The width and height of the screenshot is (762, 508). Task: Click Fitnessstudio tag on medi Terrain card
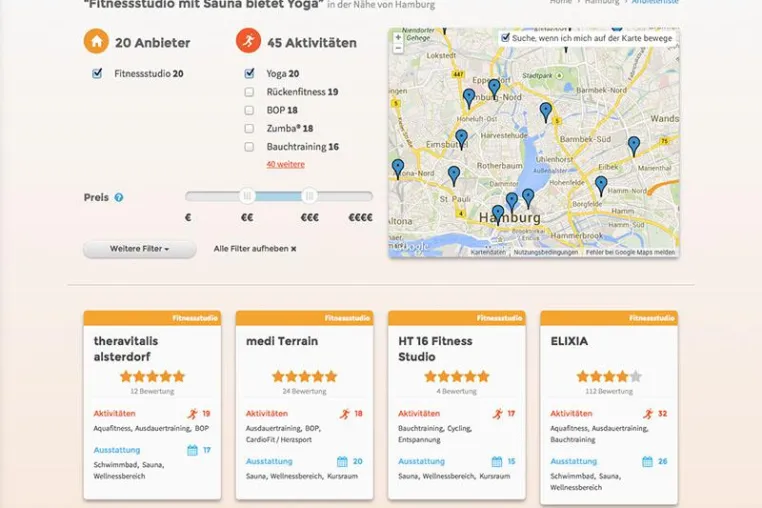347,318
